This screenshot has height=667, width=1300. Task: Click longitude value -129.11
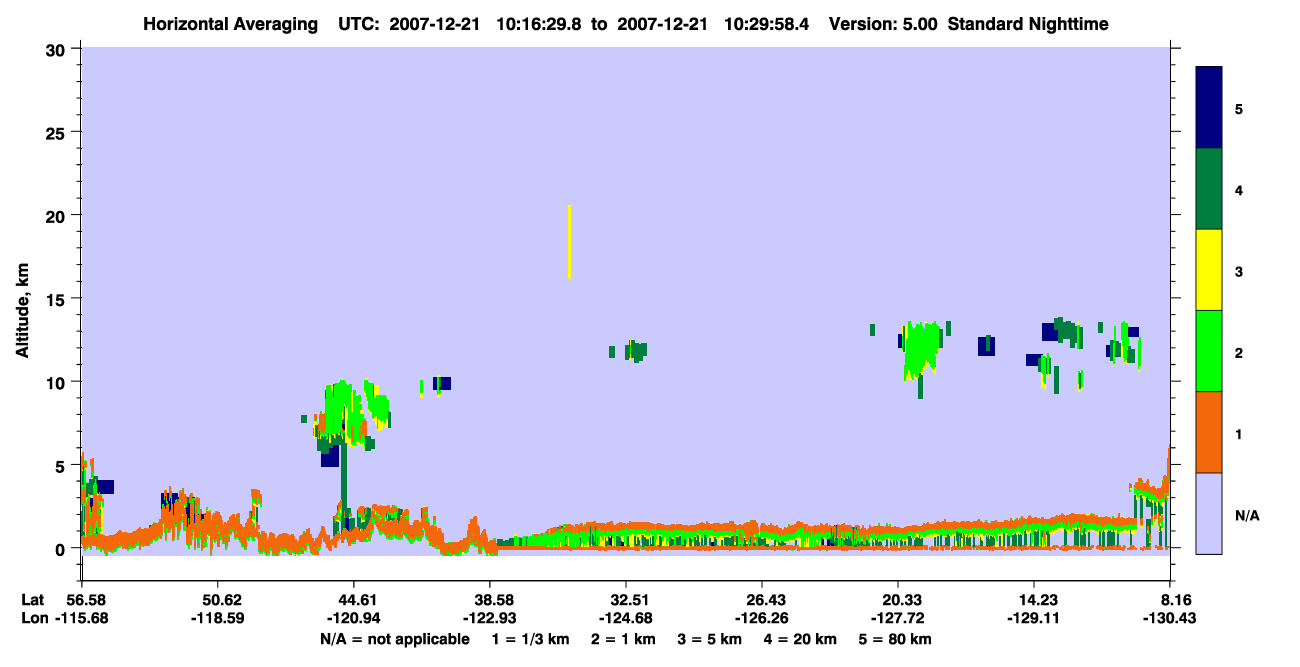(1034, 619)
